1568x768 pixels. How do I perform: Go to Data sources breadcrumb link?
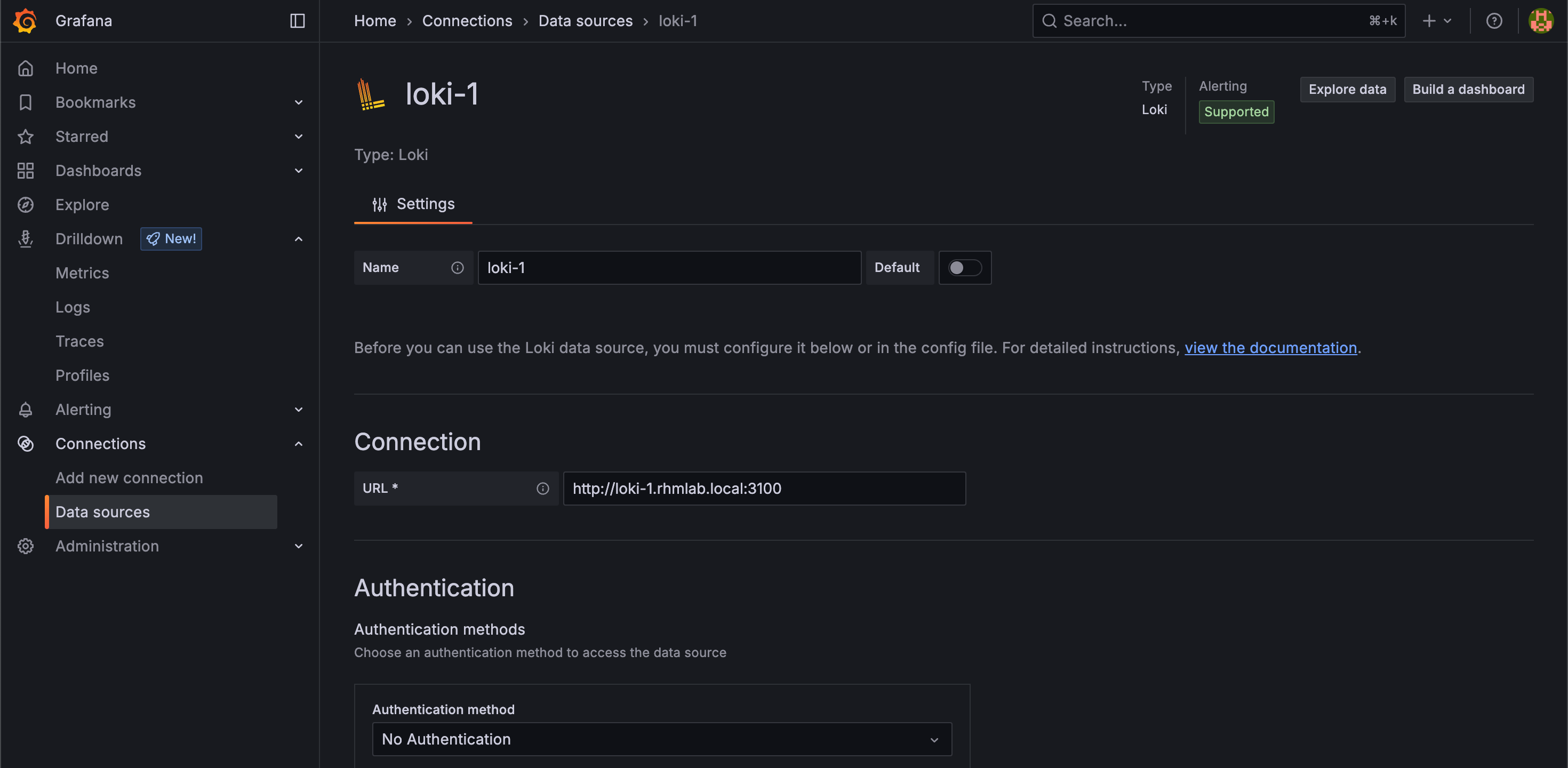pyautogui.click(x=585, y=21)
